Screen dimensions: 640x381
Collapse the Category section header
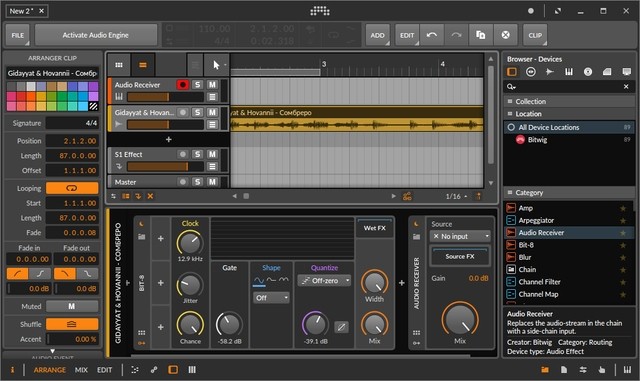point(569,193)
